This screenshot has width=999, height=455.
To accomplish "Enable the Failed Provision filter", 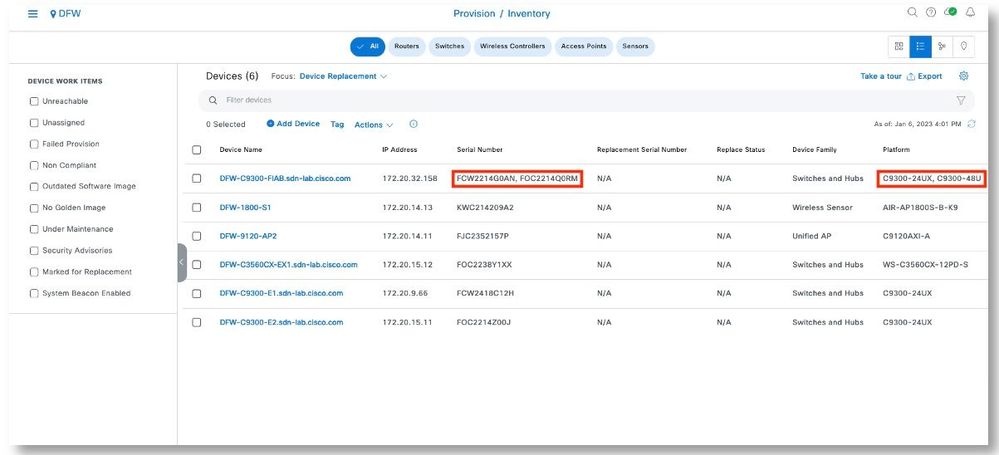I will 34,144.
